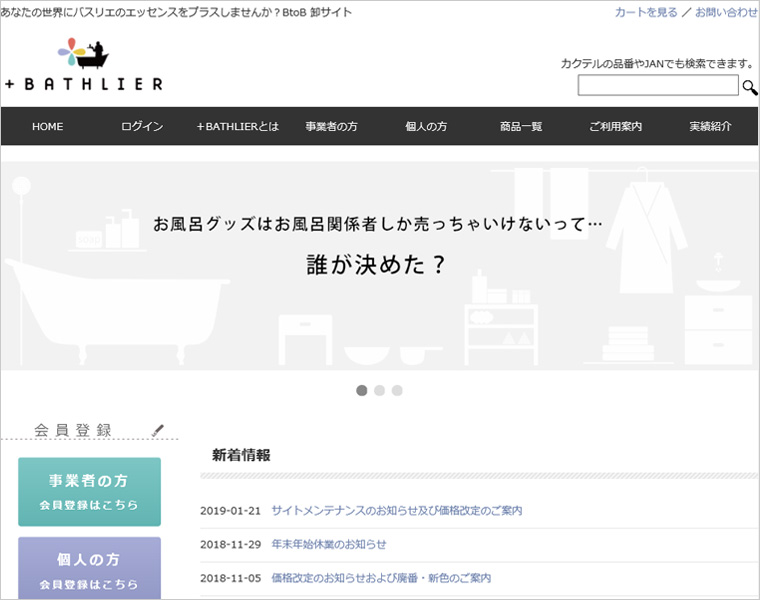The image size is (760, 600).
Task: Click the hero banner 誰が決めた？
Action: pyautogui.click(x=380, y=266)
